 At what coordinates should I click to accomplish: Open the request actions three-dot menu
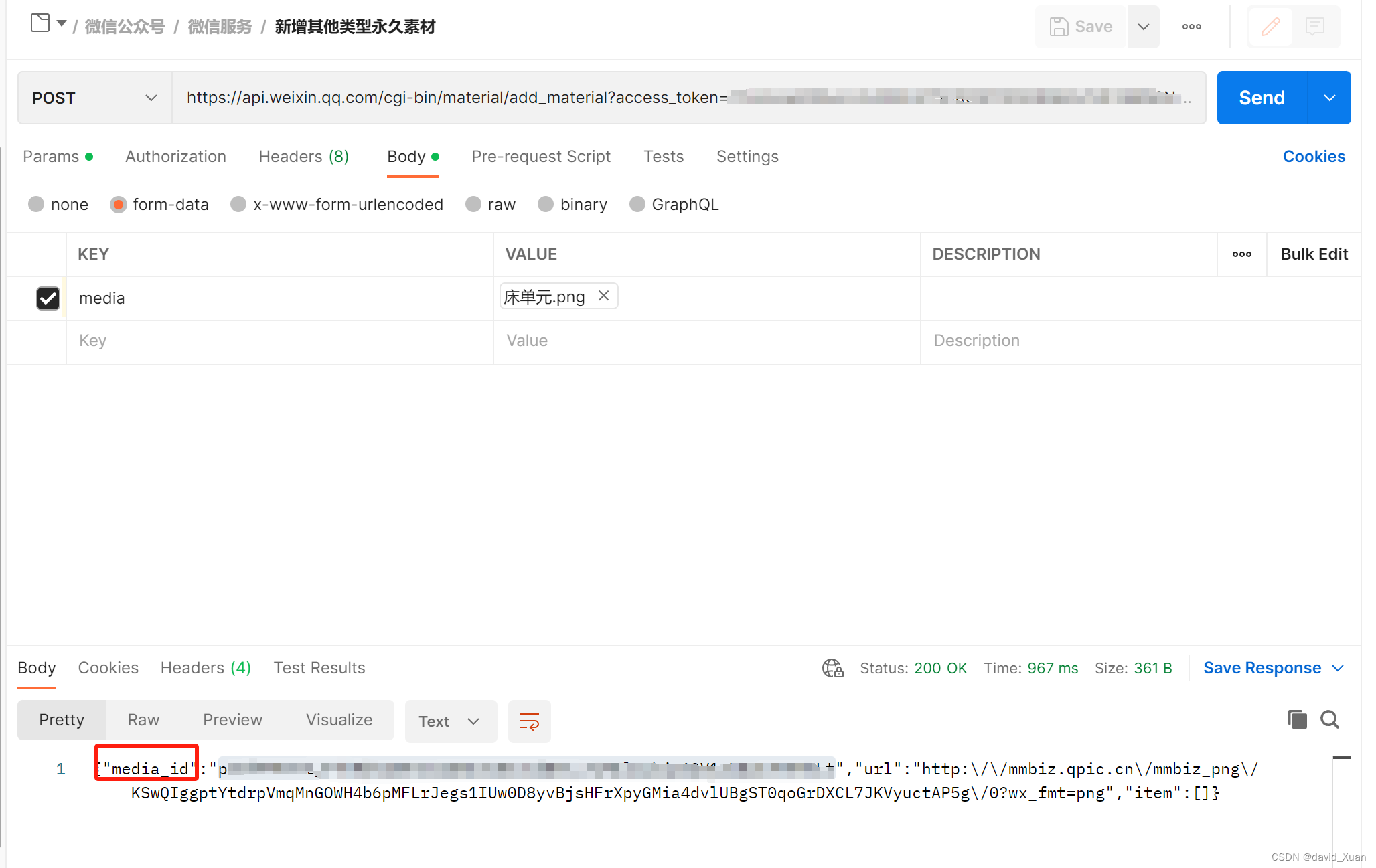pyautogui.click(x=1191, y=27)
